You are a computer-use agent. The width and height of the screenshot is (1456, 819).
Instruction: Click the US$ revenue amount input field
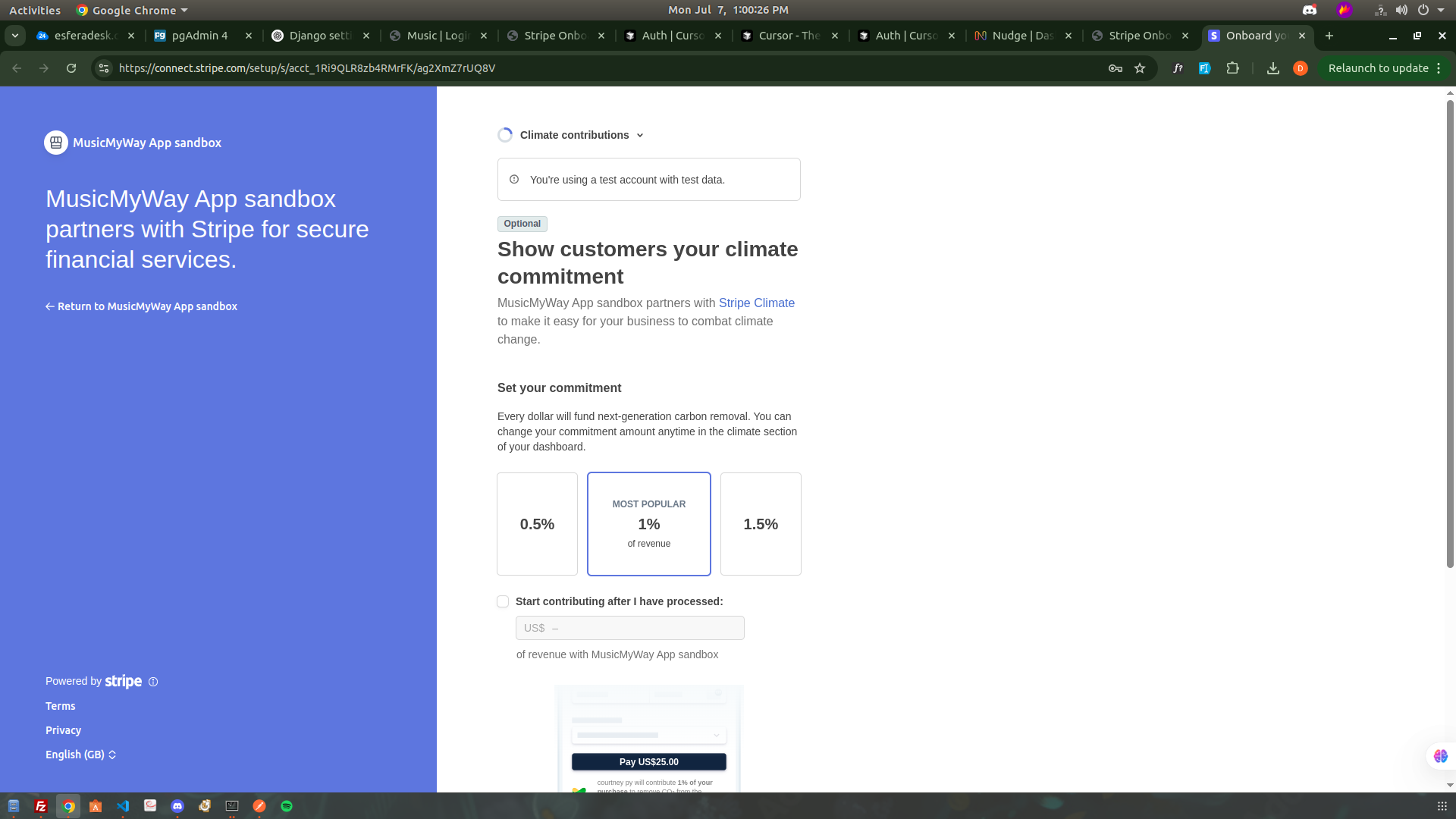tap(629, 628)
